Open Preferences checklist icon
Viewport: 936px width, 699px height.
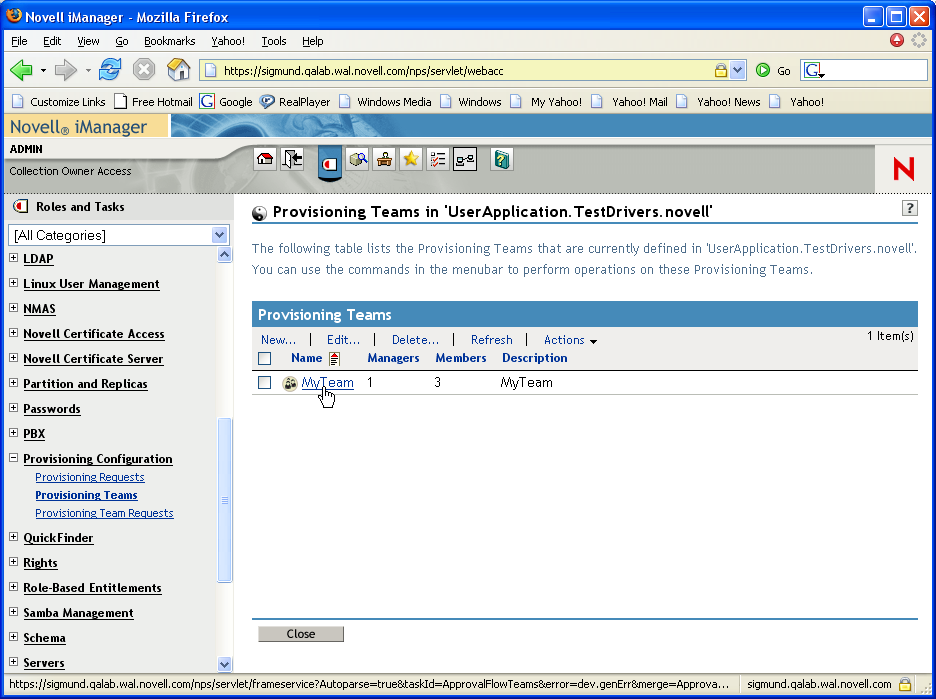(438, 159)
